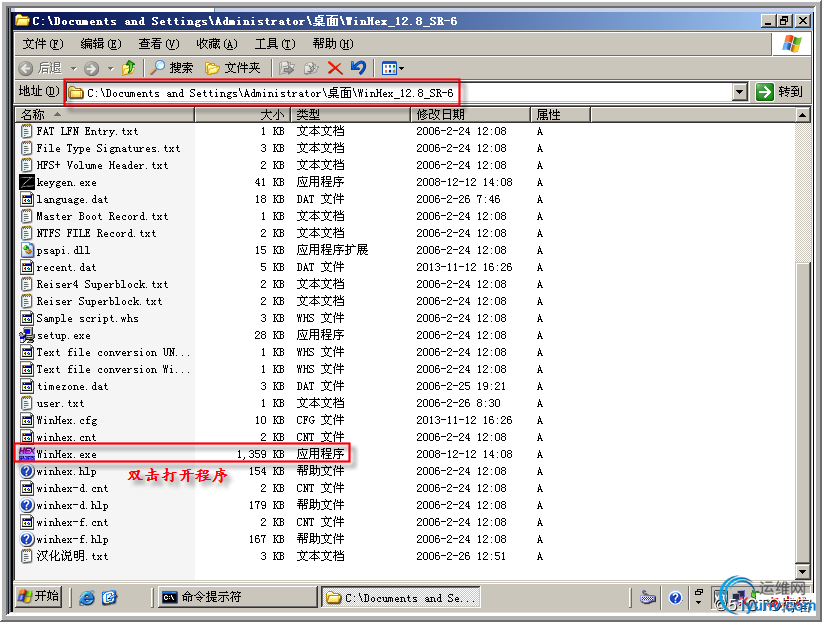
Task: Select file NTFS FILE Record.txt
Action: point(96,233)
